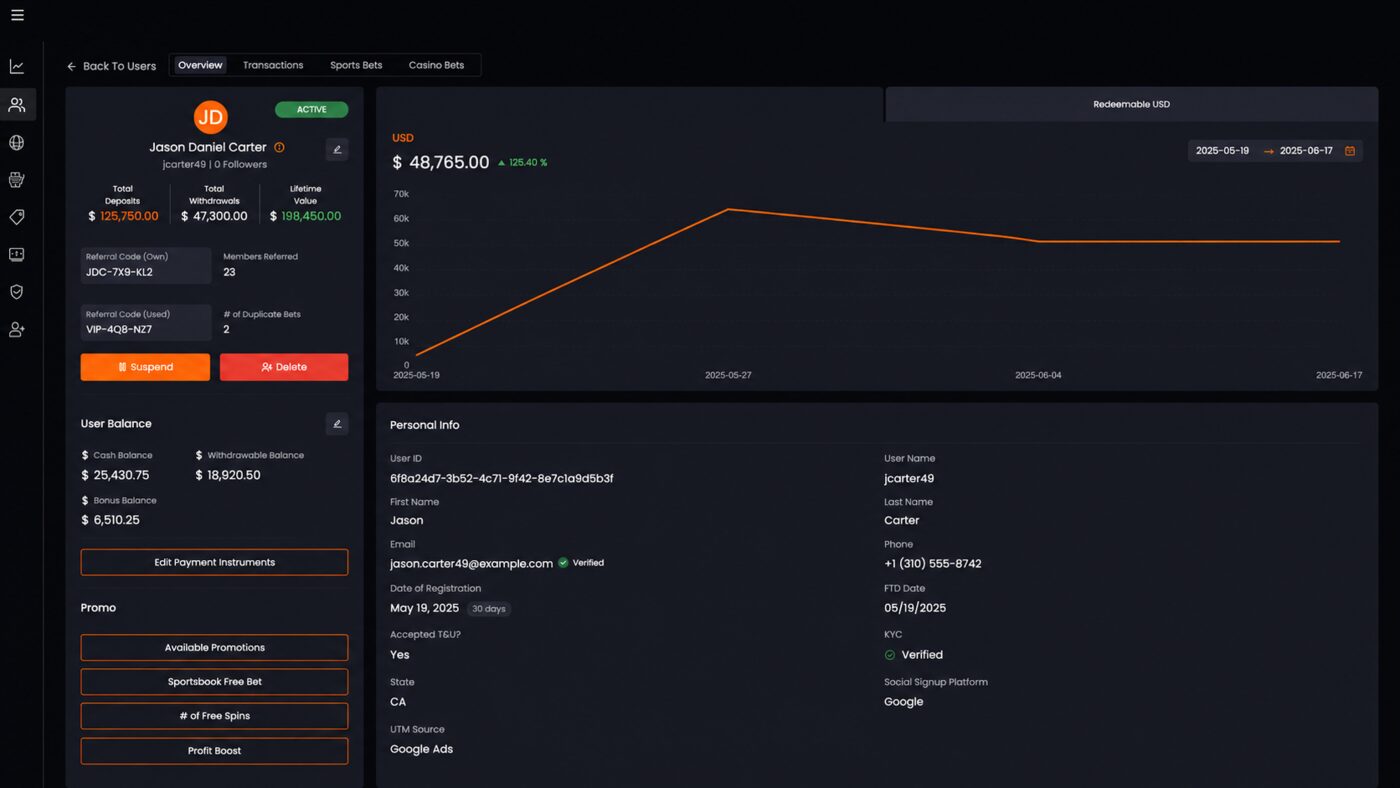Open the shield security sidebar icon

coord(17,292)
